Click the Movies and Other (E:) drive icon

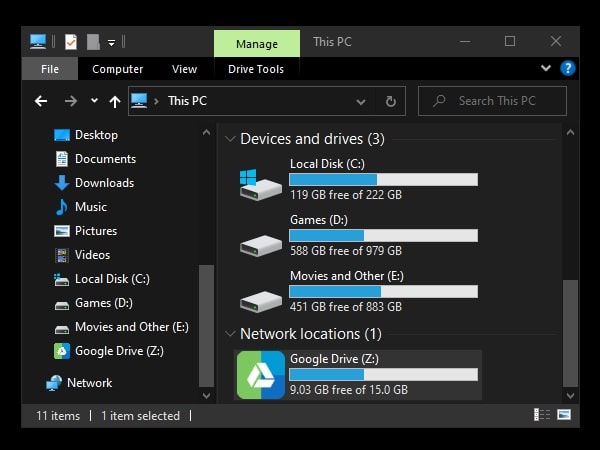(261, 302)
